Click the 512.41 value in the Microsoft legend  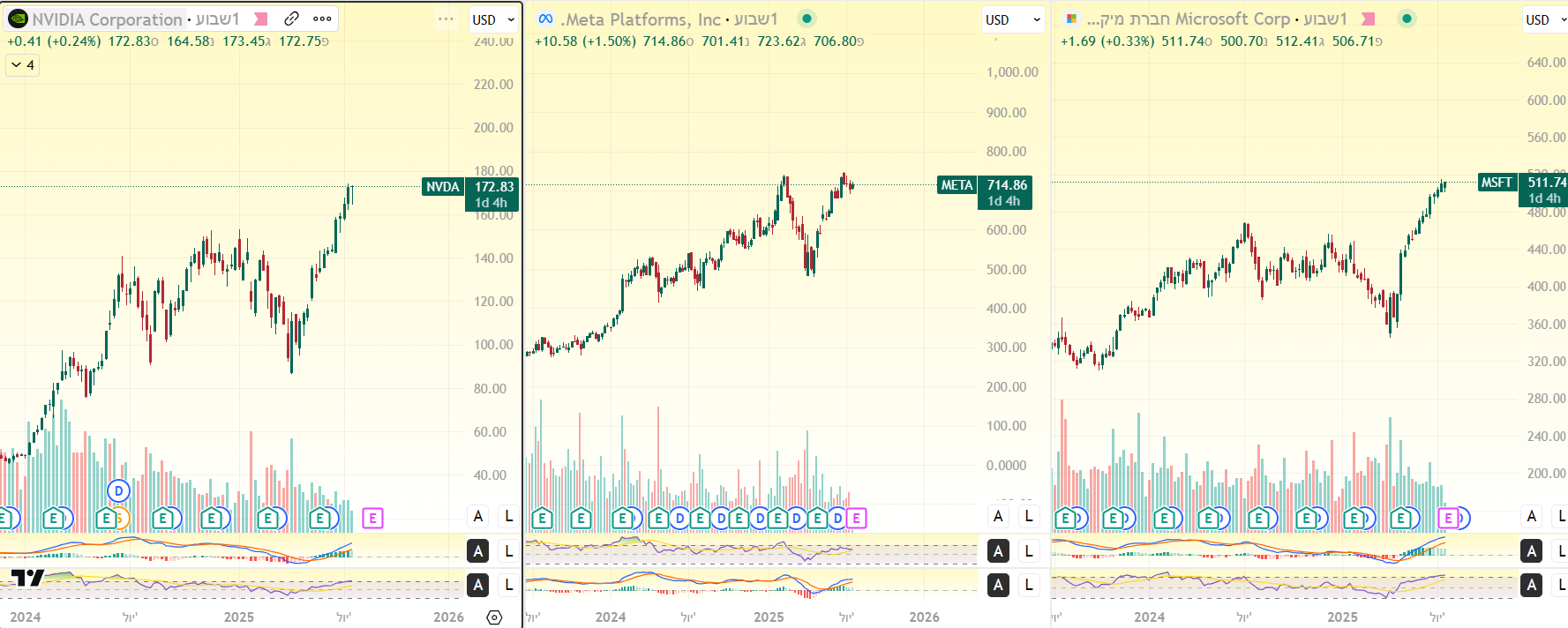coord(1297,41)
